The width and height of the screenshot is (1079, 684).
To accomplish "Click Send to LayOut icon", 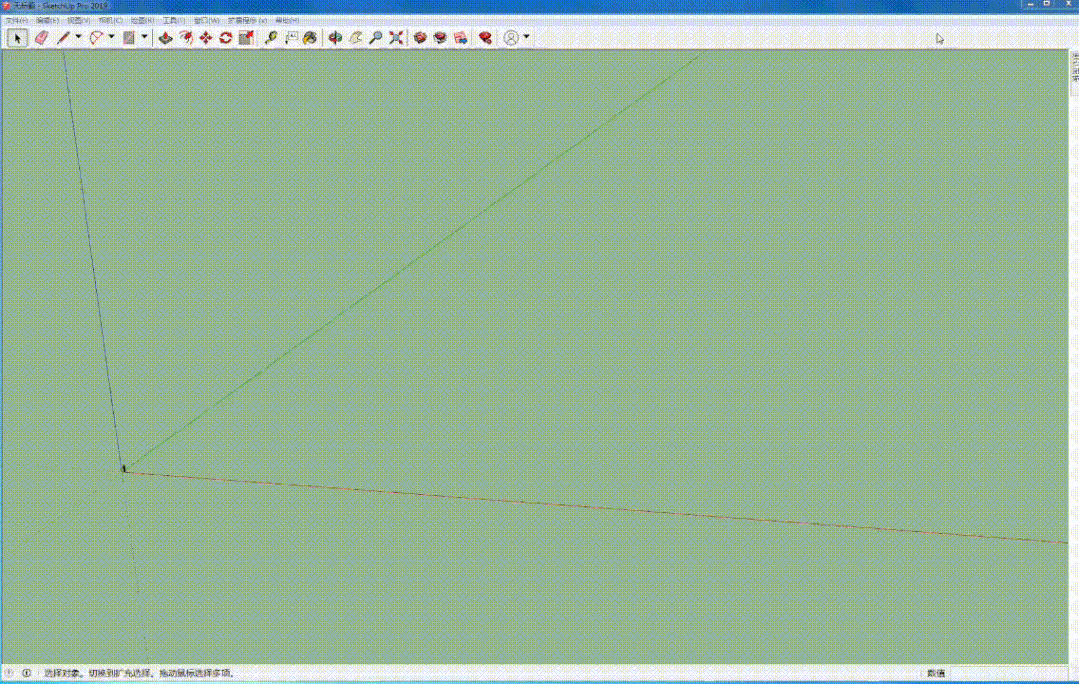I will coord(460,38).
